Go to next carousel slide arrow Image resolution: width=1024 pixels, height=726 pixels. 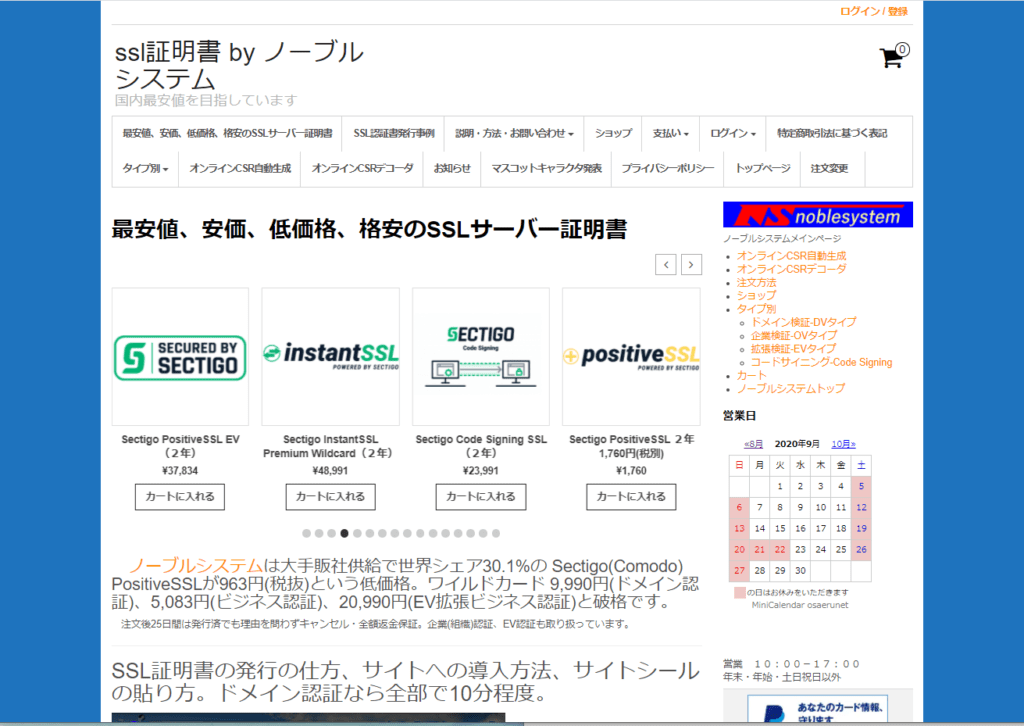click(691, 264)
